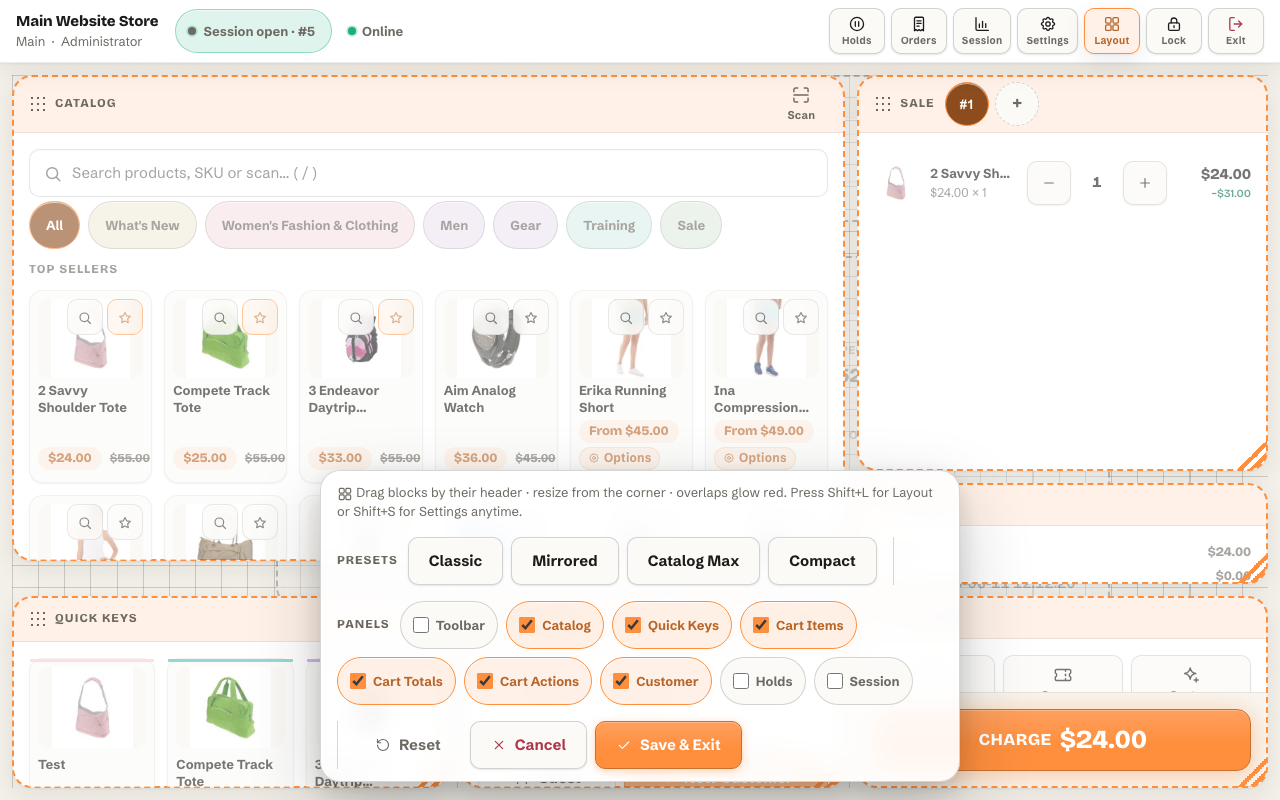1280x800 pixels.
Task: Preview 3 Endeavor Daytrip with magnifier
Action: click(356, 318)
